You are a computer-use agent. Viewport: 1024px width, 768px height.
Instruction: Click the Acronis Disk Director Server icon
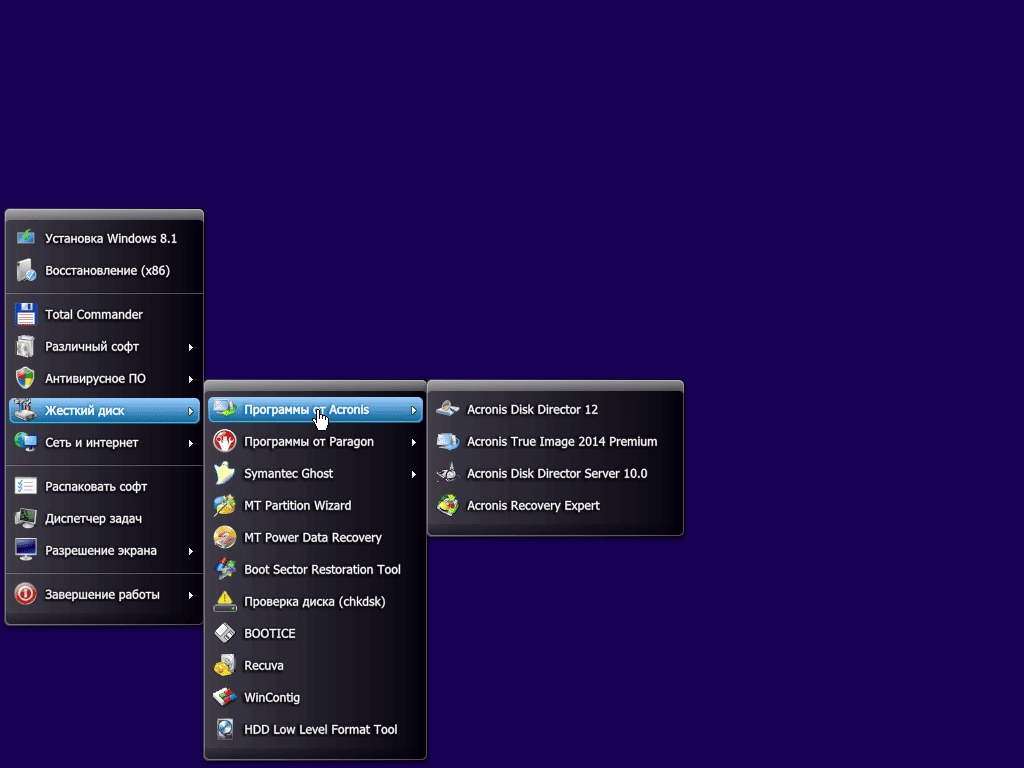(448, 473)
